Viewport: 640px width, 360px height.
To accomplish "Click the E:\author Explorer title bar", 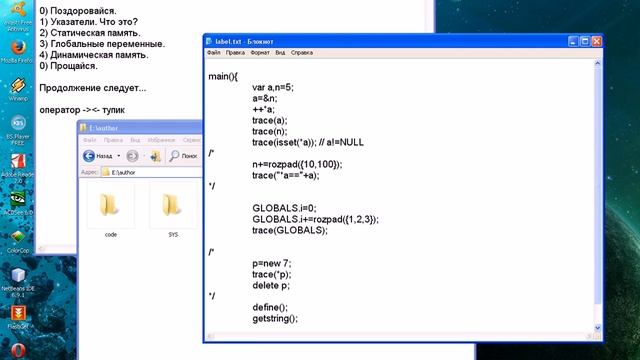I will pos(141,128).
